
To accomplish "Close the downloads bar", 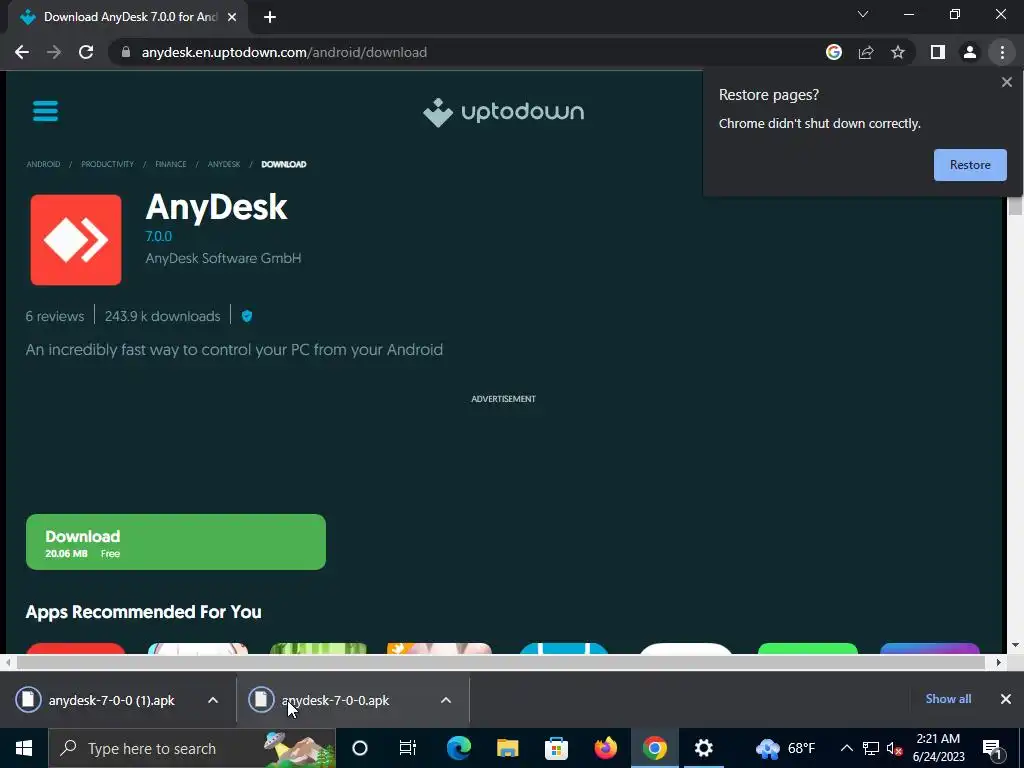I will 1006,699.
